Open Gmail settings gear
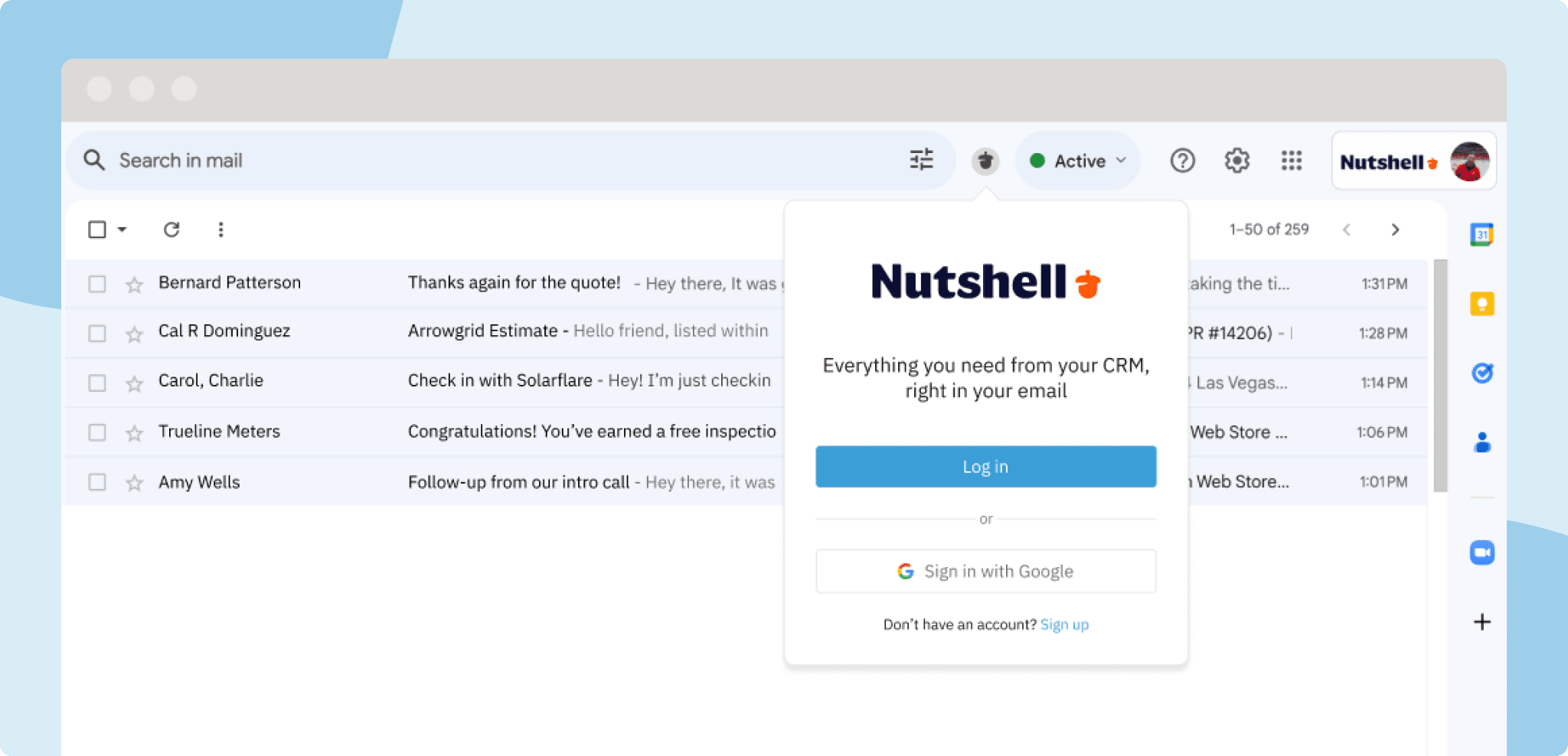This screenshot has width=1568, height=756. 1236,161
